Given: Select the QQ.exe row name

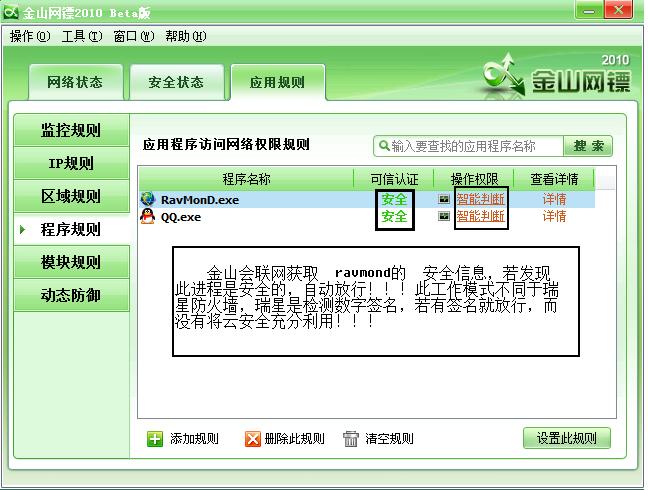Looking at the screenshot, I should tap(181, 217).
